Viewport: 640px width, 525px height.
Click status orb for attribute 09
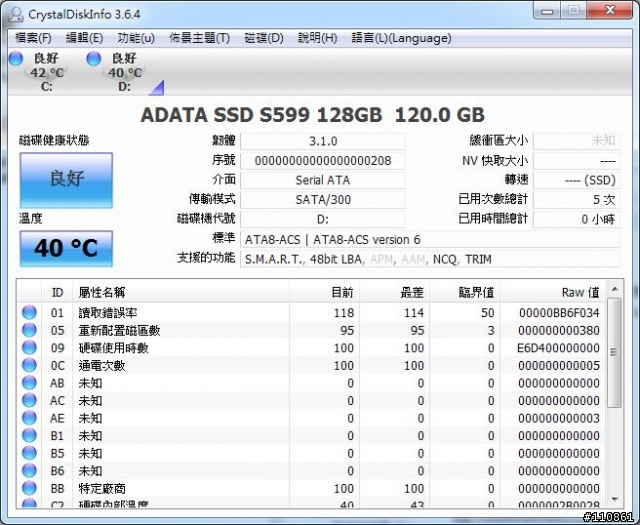(x=29, y=347)
